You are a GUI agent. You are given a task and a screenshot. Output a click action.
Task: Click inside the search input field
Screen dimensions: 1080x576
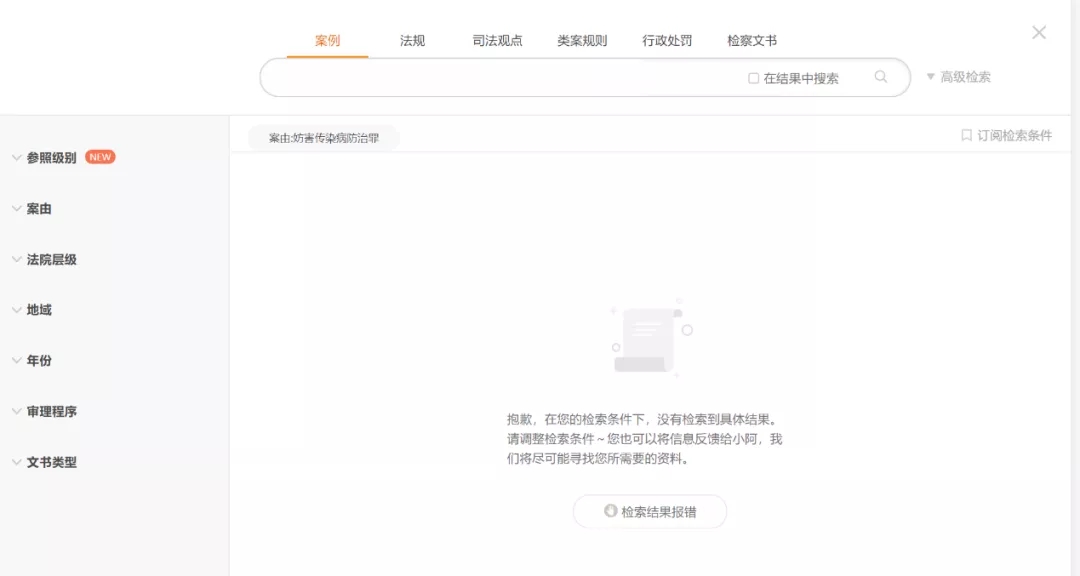coord(500,78)
